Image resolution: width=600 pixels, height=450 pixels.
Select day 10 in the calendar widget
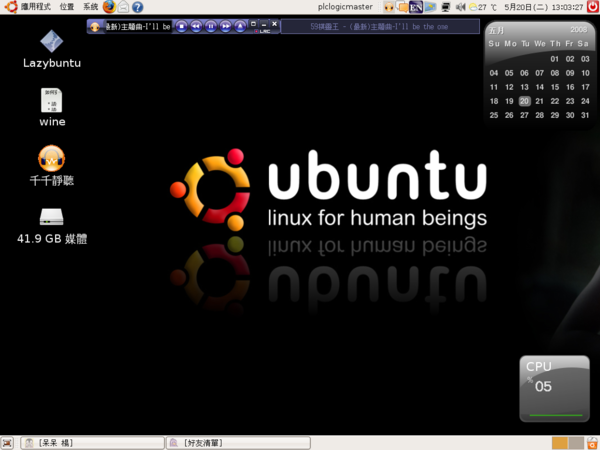point(585,73)
